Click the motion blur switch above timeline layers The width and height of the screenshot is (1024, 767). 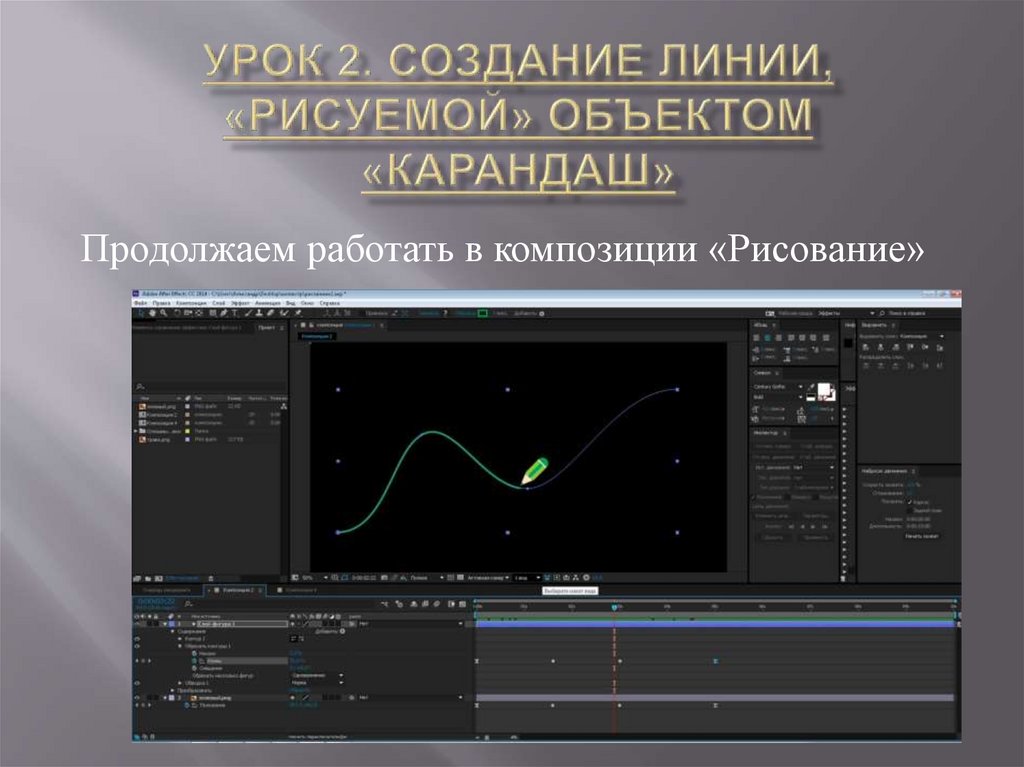pyautogui.click(x=436, y=604)
